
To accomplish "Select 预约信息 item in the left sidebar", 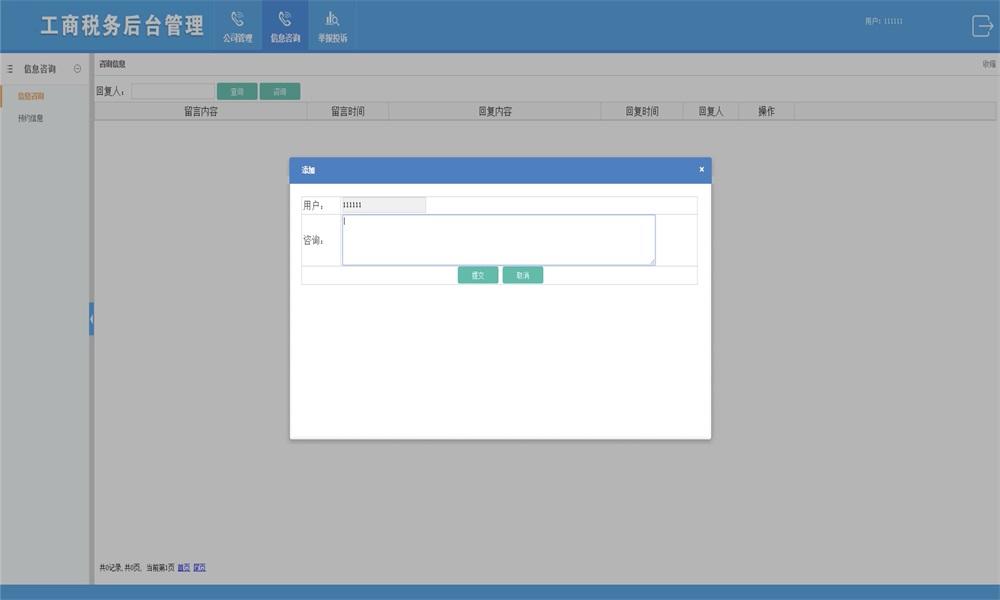I will click(x=31, y=118).
